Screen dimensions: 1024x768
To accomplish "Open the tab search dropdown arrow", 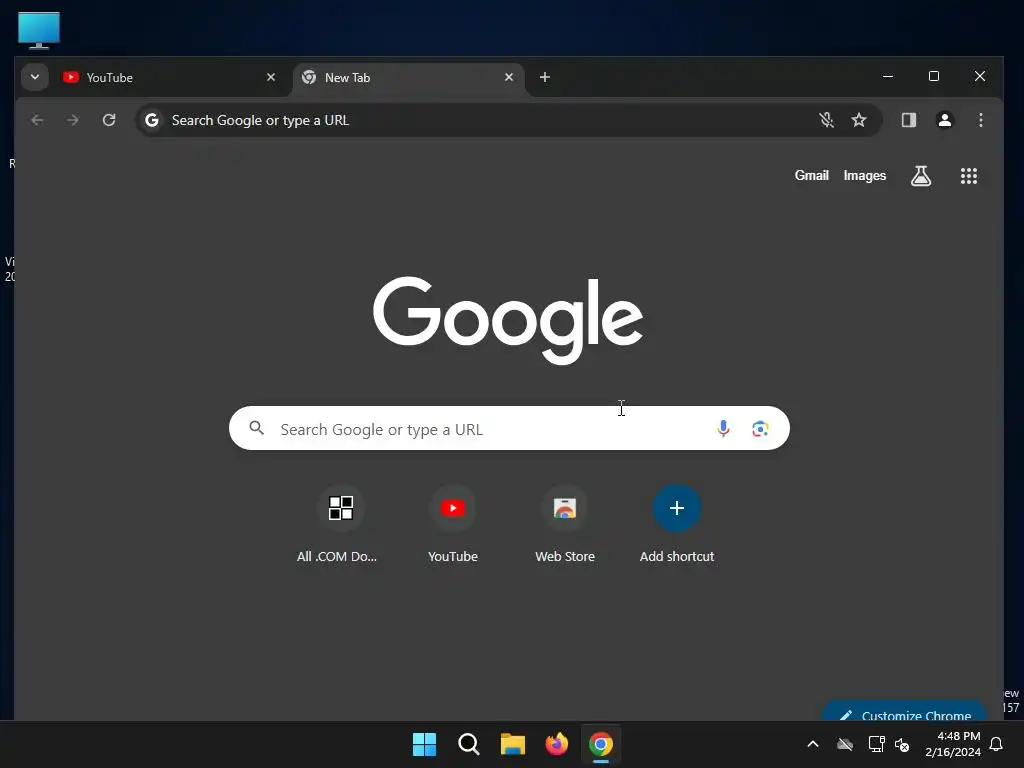I will coord(35,77).
